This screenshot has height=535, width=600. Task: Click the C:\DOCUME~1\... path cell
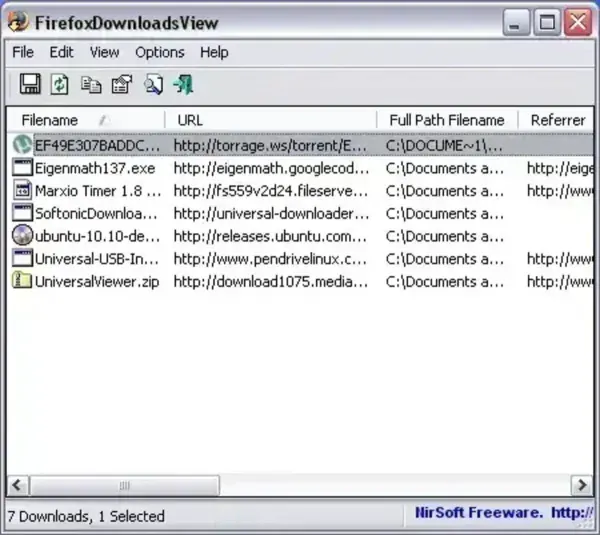(444, 145)
